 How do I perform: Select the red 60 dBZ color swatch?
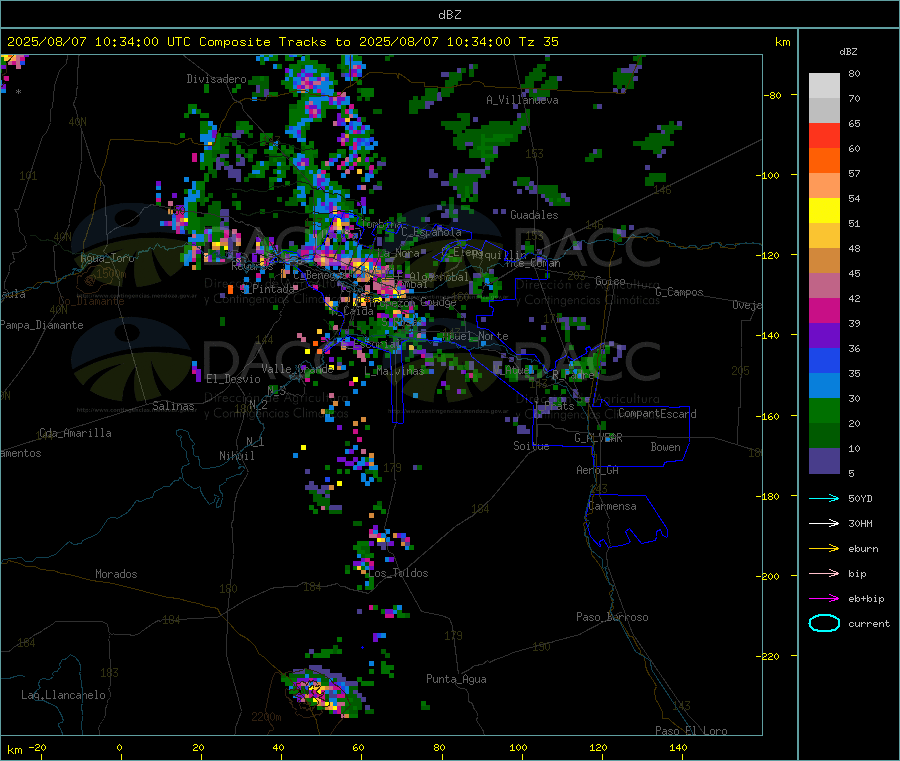(x=824, y=135)
